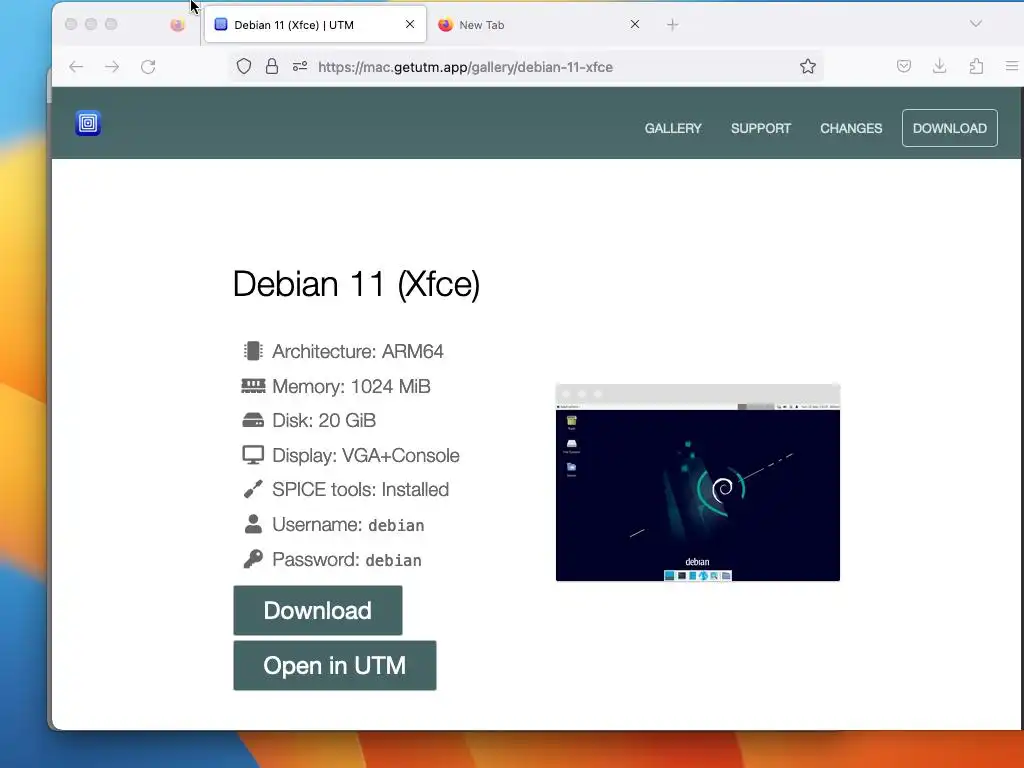Click the person icon beside Username

253,524
